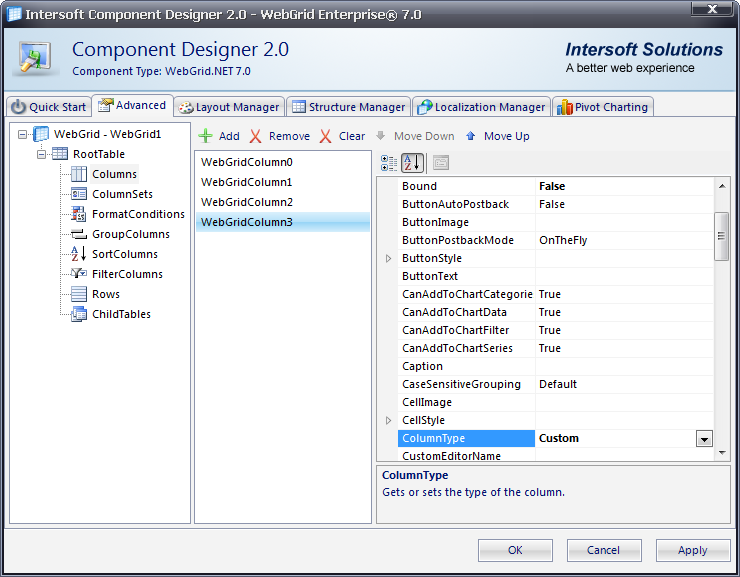Click the OK button
This screenshot has height=577, width=740.
[515, 550]
